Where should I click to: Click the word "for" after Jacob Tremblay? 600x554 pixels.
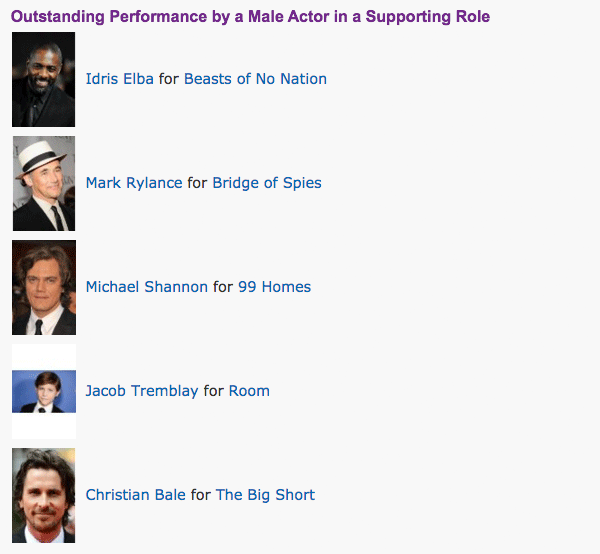click(x=213, y=391)
